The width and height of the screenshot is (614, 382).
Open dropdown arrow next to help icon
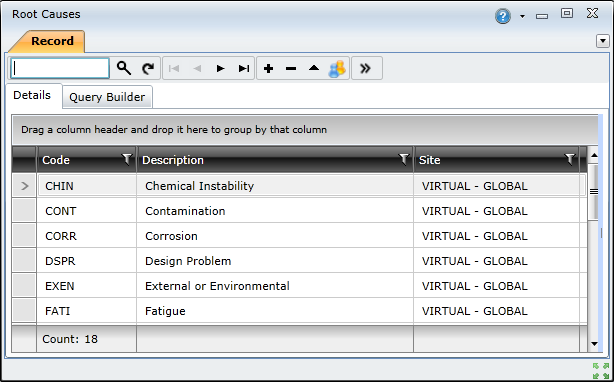pos(522,16)
